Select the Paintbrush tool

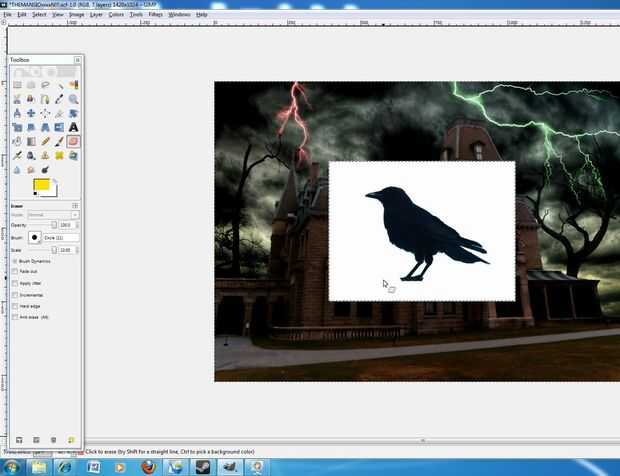pyautogui.click(x=59, y=142)
